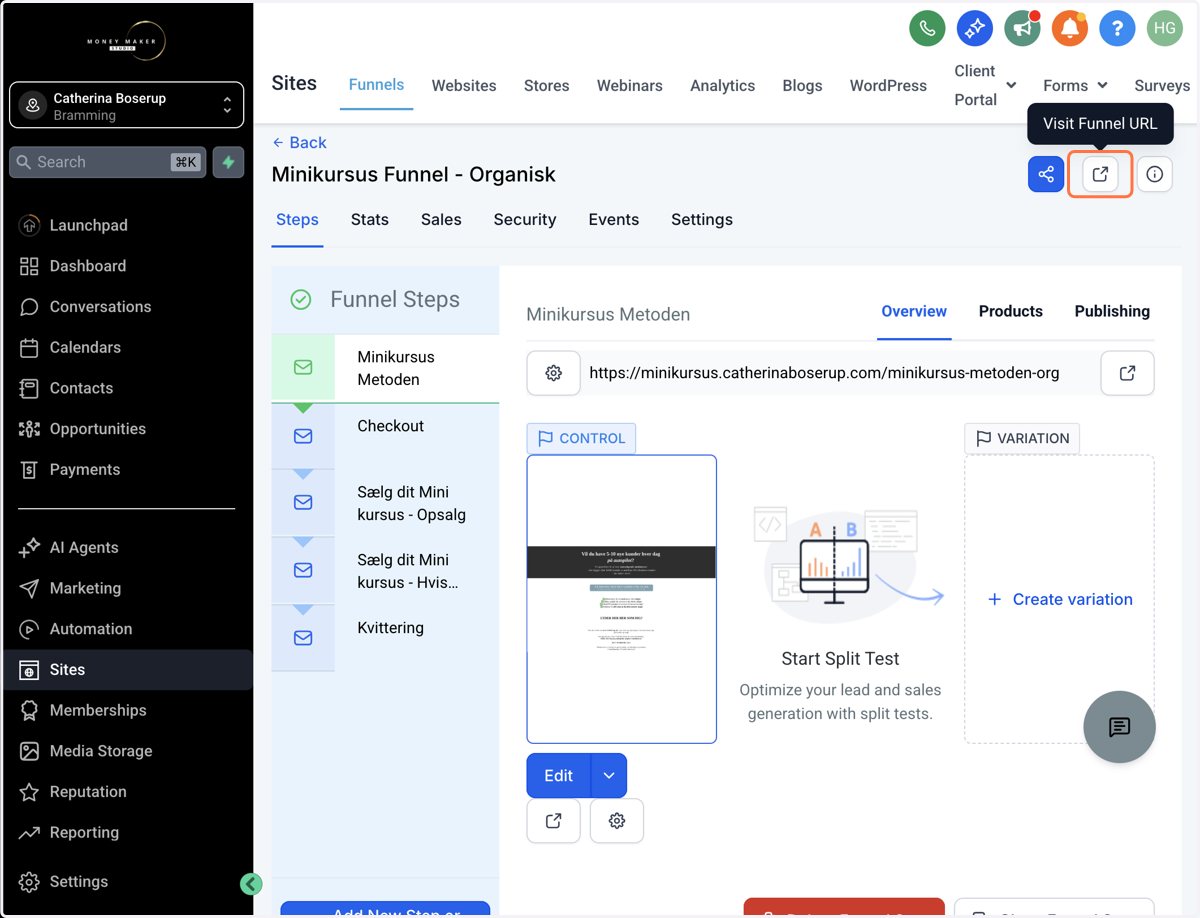Viewport: 1200px width, 918px height.
Task: Click the CONTROL flag label
Action: tap(581, 438)
